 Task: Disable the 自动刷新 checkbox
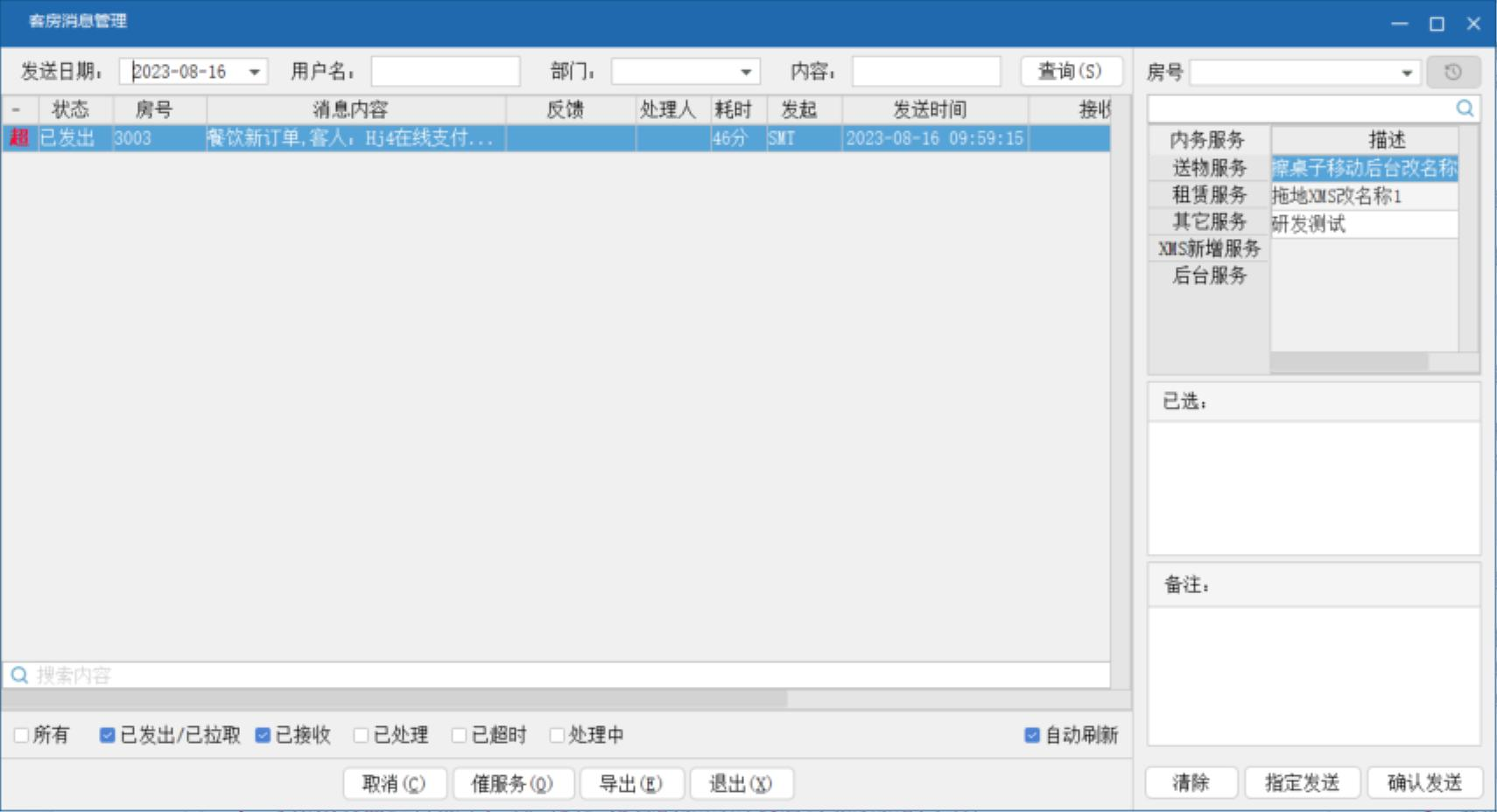[x=1032, y=735]
